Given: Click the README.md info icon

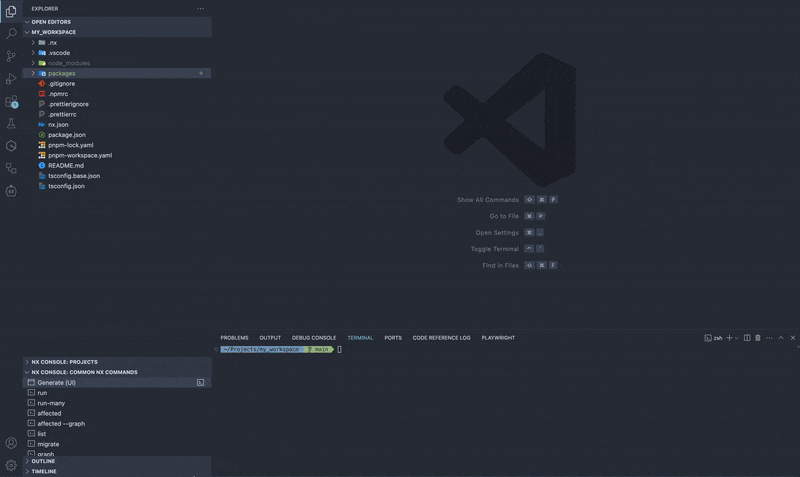Looking at the screenshot, I should 42,165.
